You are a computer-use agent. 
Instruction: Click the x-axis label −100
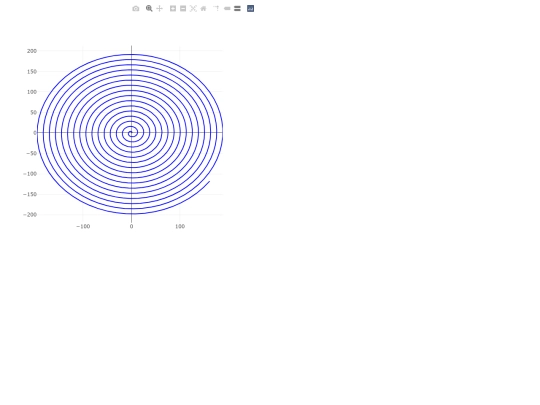point(83,226)
